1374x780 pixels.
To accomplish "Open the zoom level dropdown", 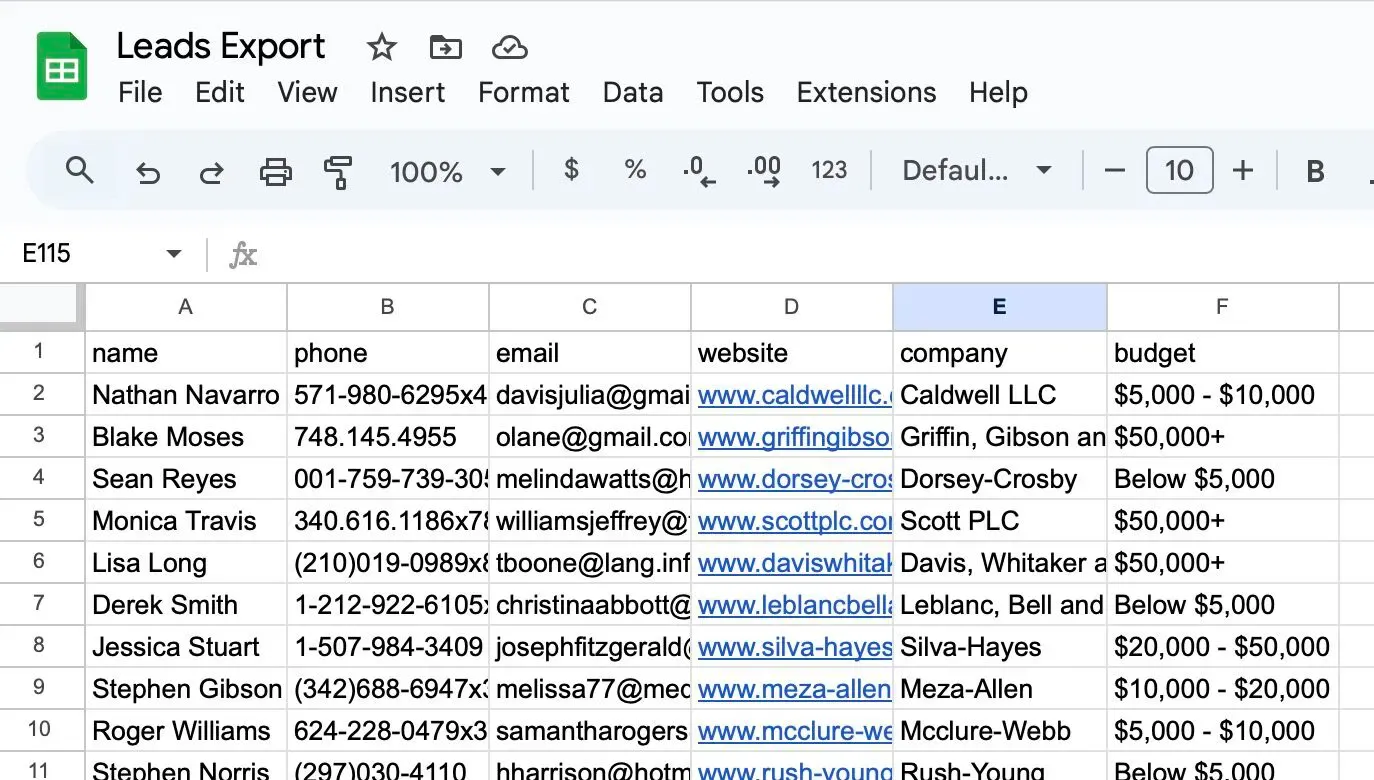I will 497,172.
